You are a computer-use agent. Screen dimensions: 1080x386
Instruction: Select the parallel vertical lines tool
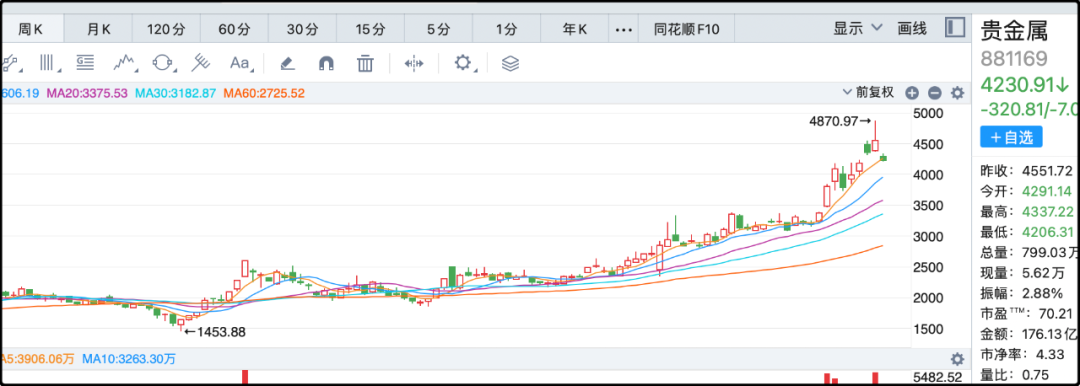tap(48, 63)
